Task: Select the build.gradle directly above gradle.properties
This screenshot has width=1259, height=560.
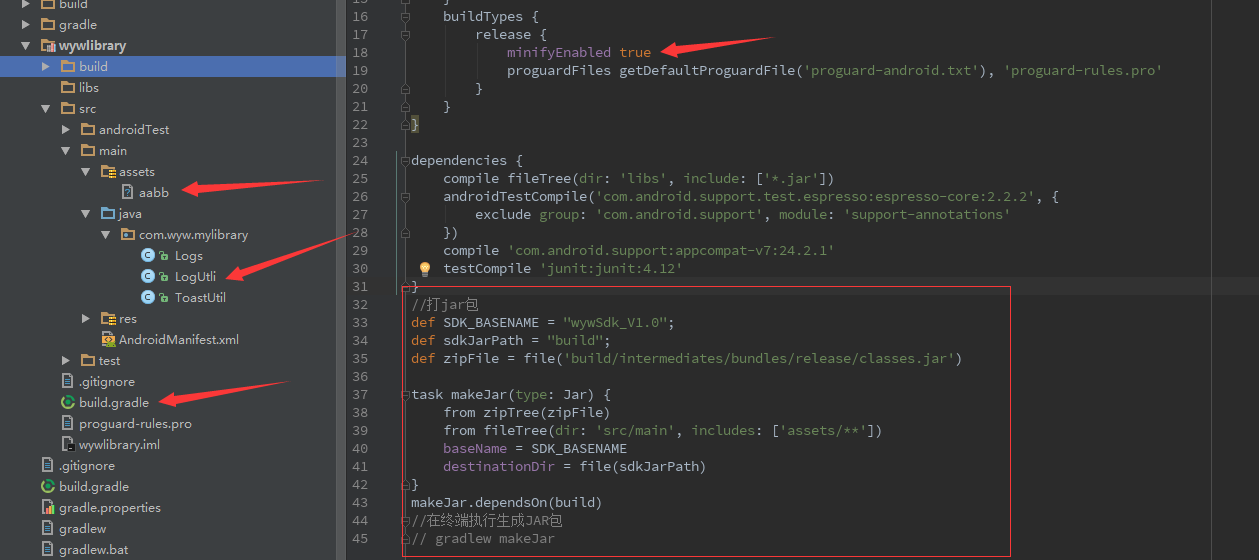Action: click(94, 486)
